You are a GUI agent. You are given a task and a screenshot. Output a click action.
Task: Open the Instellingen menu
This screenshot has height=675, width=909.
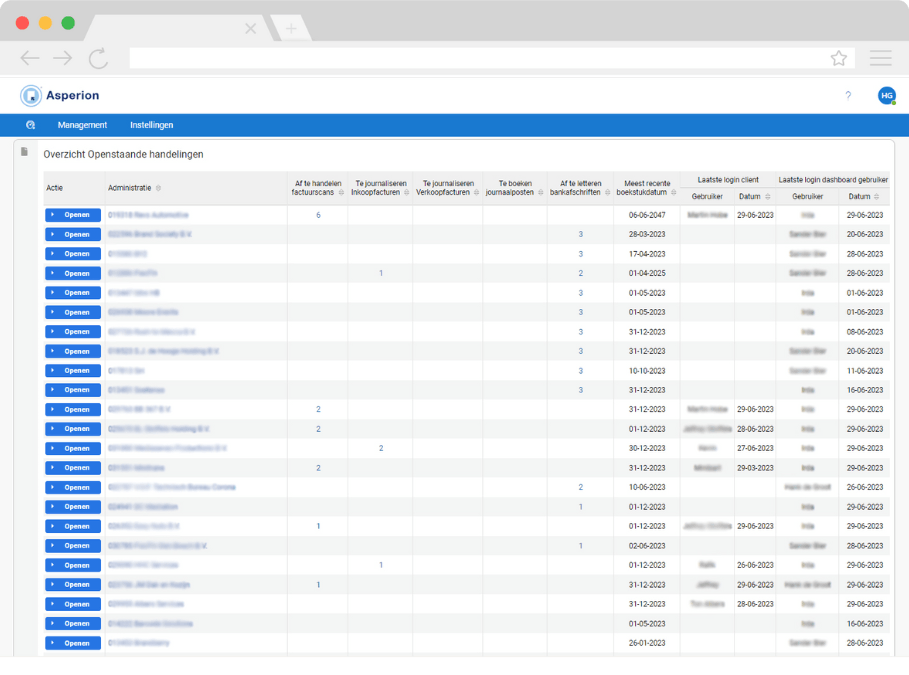(151, 125)
